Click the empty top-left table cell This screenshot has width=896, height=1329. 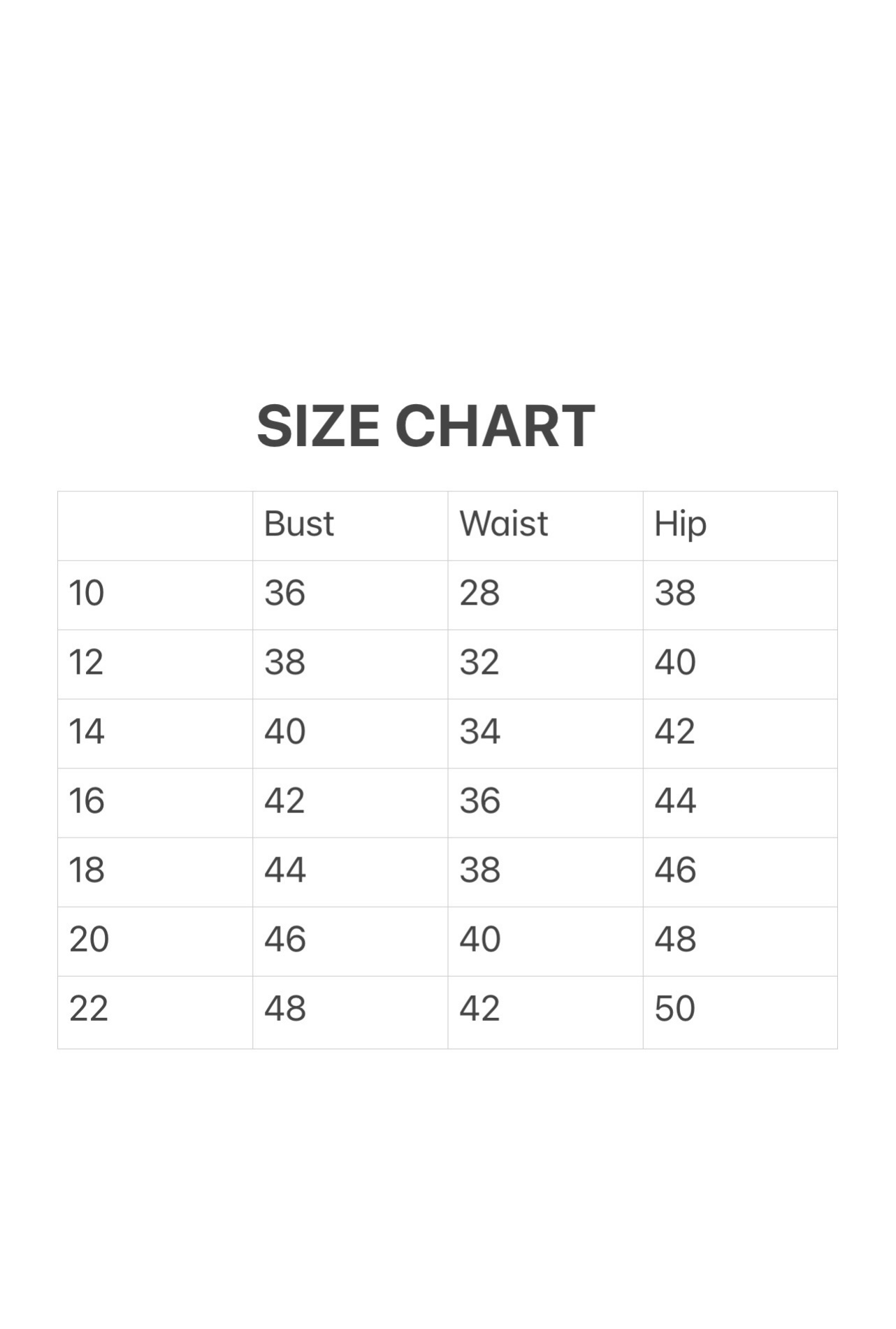155,526
